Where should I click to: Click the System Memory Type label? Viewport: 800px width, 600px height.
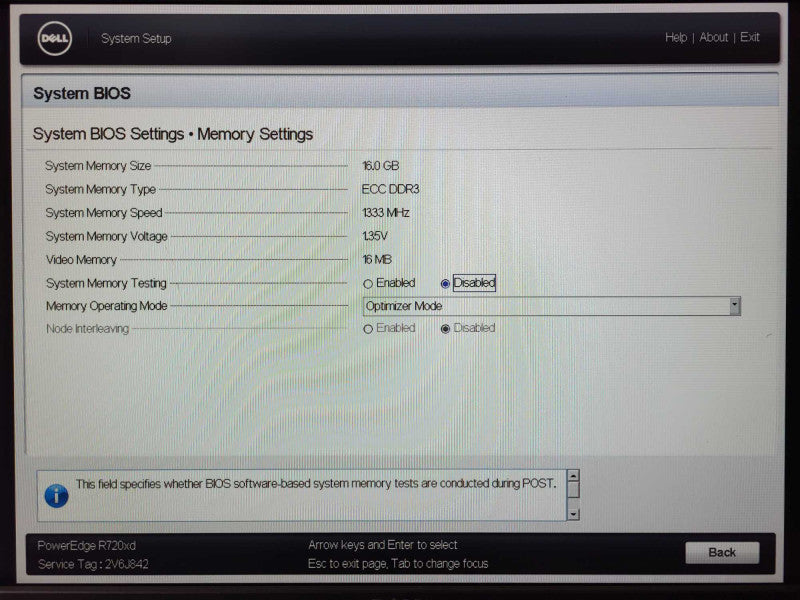click(101, 189)
